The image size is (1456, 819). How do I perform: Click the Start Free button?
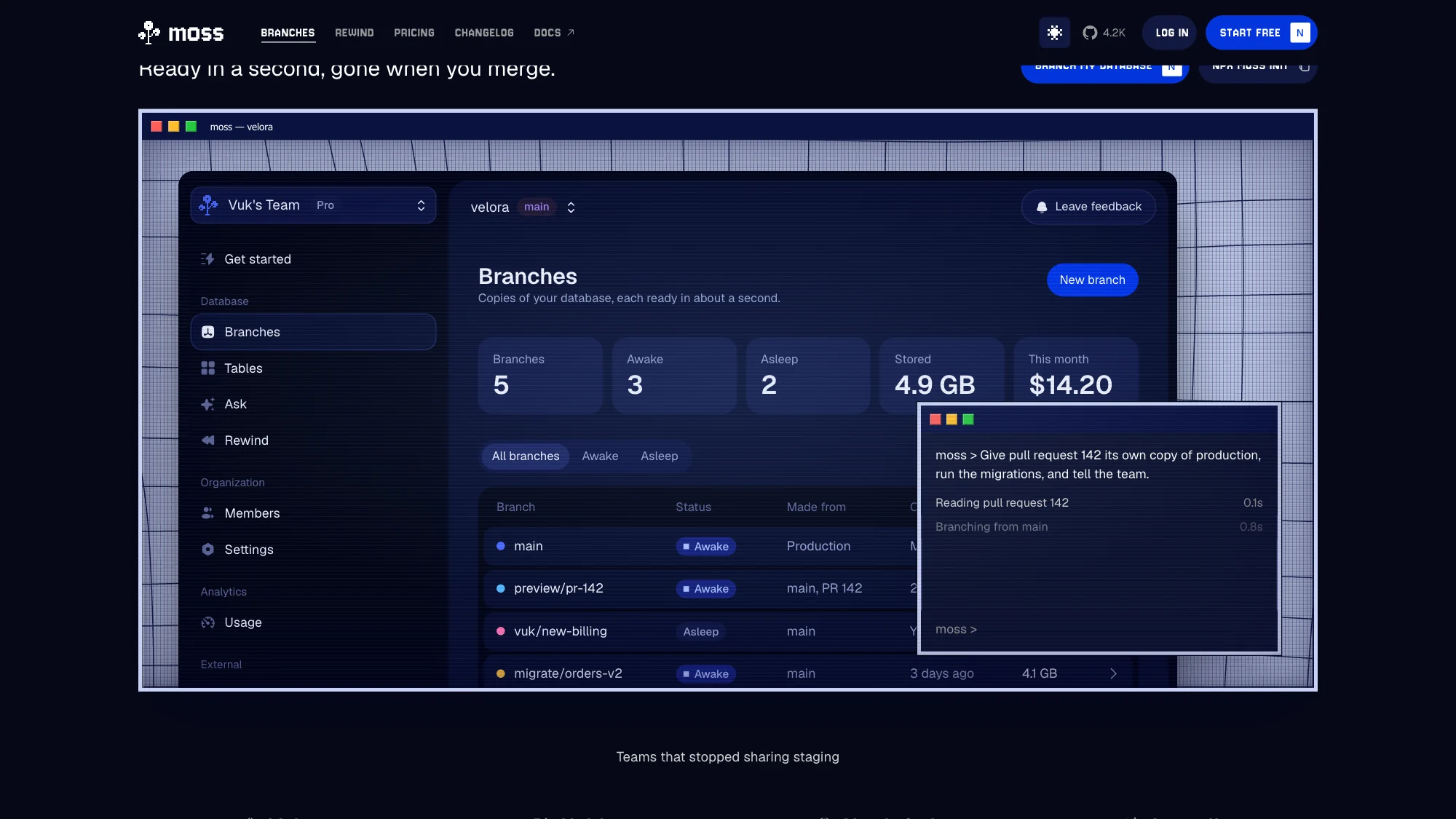1261,33
